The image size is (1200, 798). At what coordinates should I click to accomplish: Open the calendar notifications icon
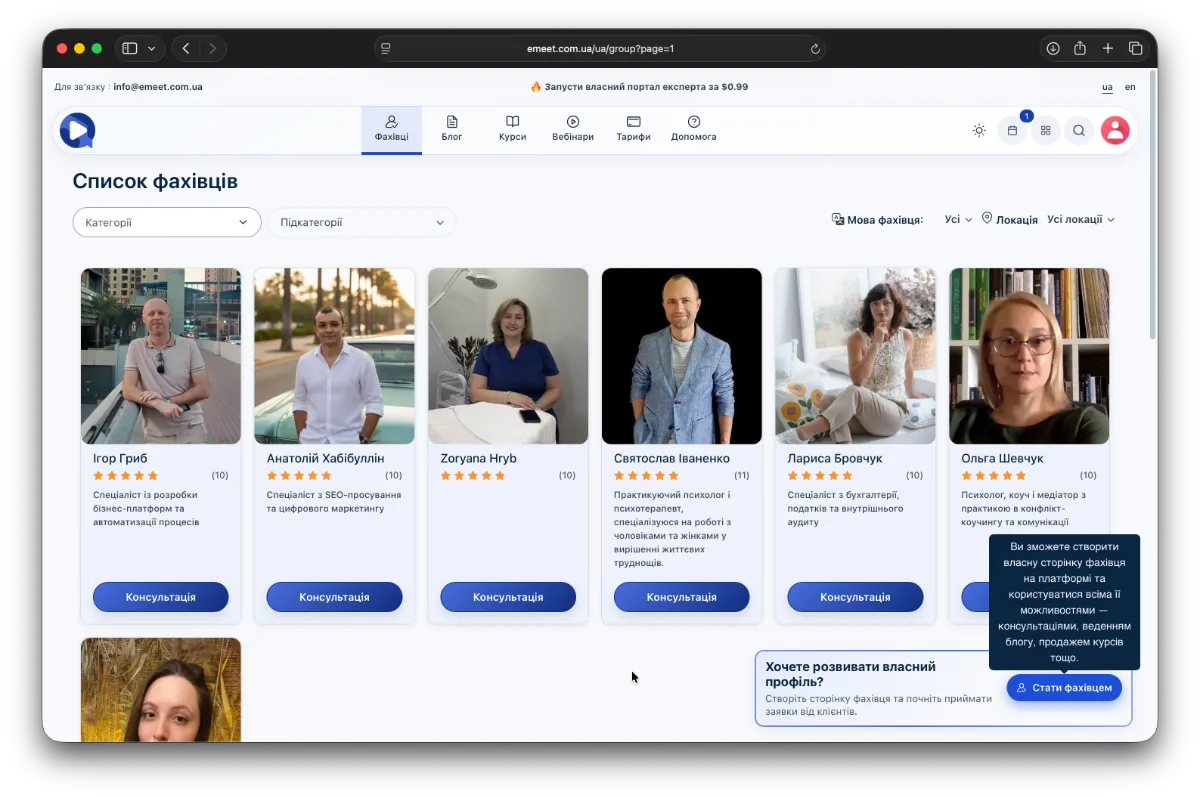1012,130
